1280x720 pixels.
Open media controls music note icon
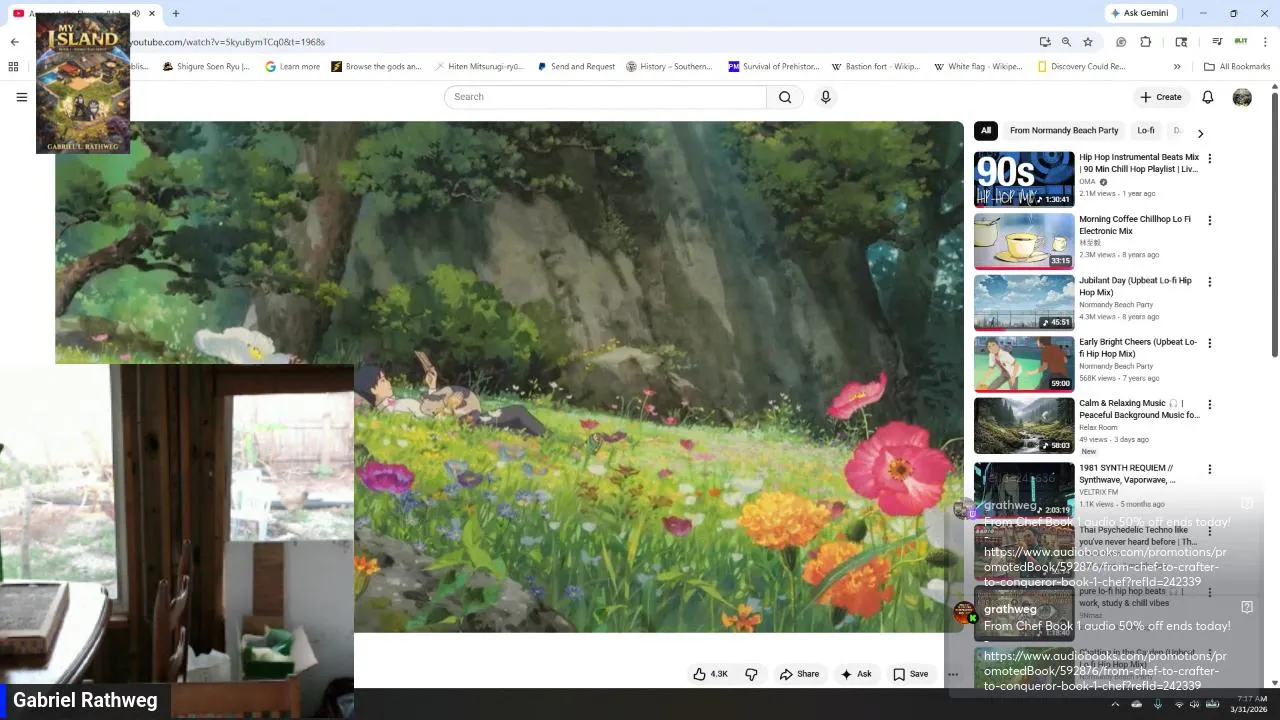1217,42
